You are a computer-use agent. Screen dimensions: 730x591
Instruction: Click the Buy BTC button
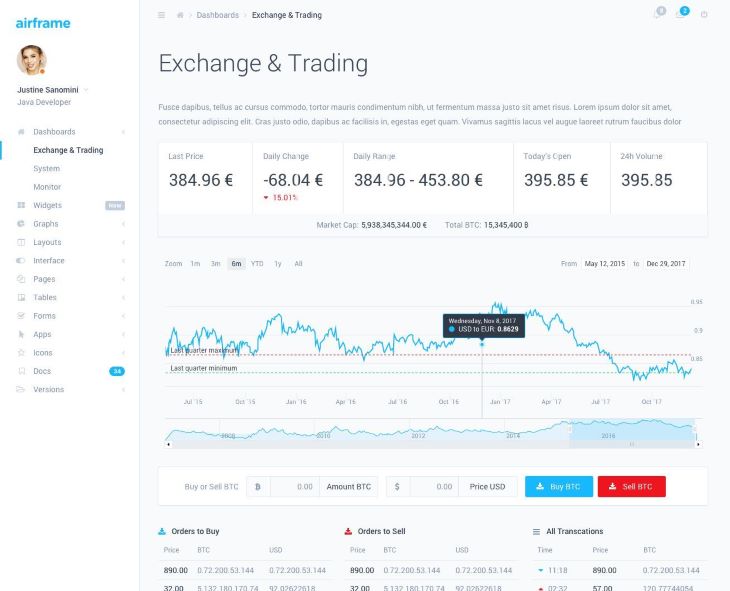pos(559,487)
